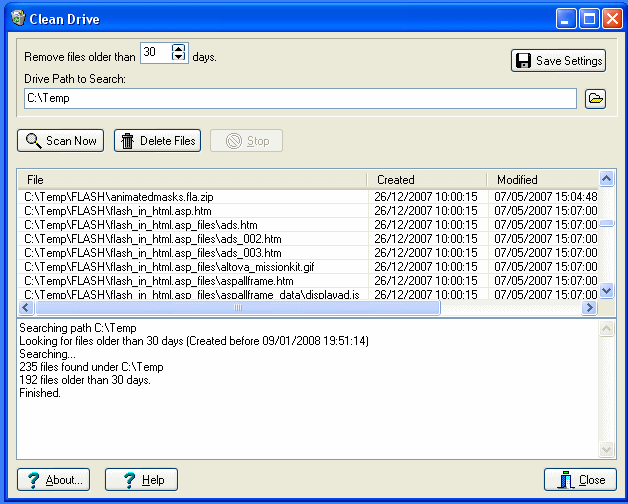This screenshot has height=504, width=628.
Task: Open Help from the bottom bar
Action: (x=141, y=480)
